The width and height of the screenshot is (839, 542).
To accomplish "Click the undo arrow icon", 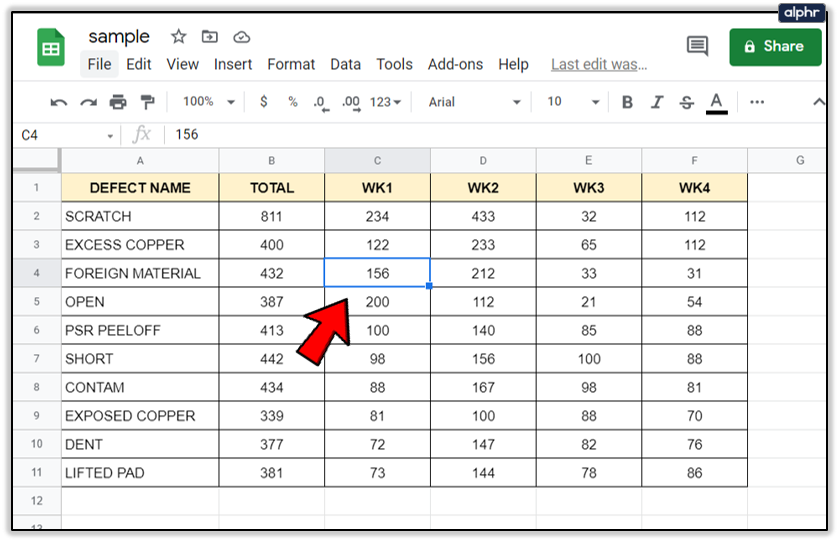I will coord(59,102).
